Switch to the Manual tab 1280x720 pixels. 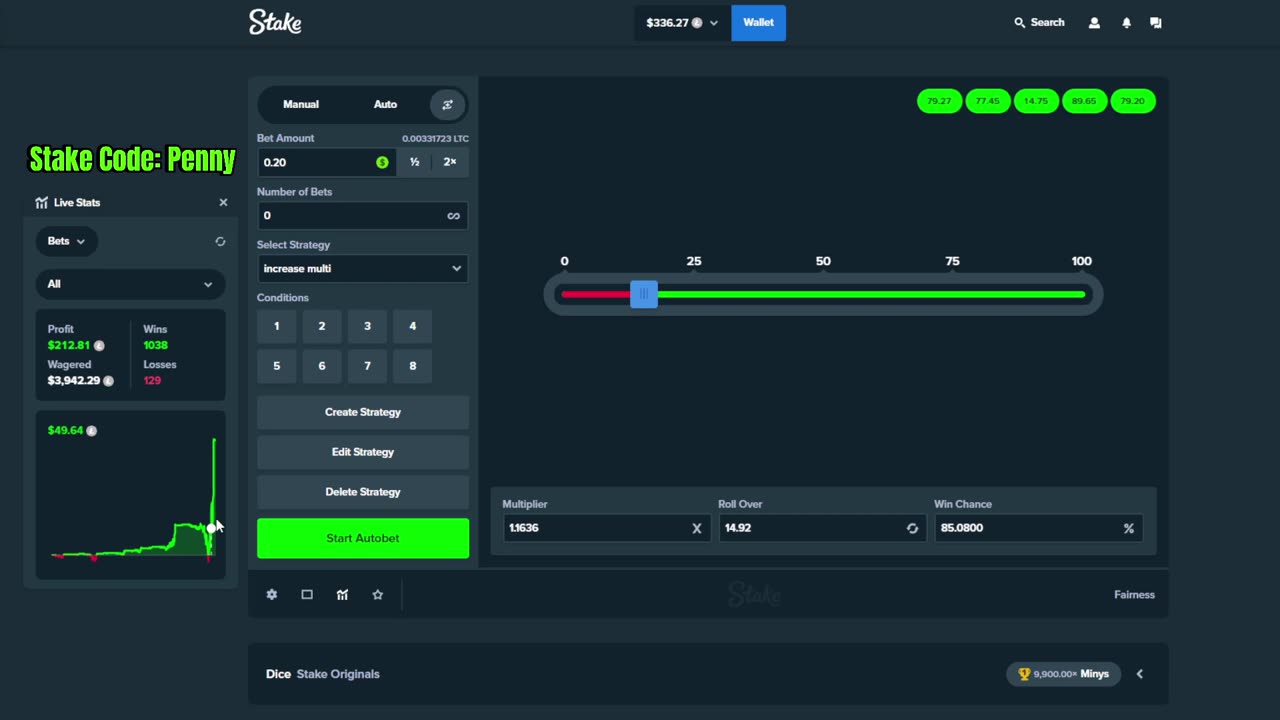click(301, 104)
